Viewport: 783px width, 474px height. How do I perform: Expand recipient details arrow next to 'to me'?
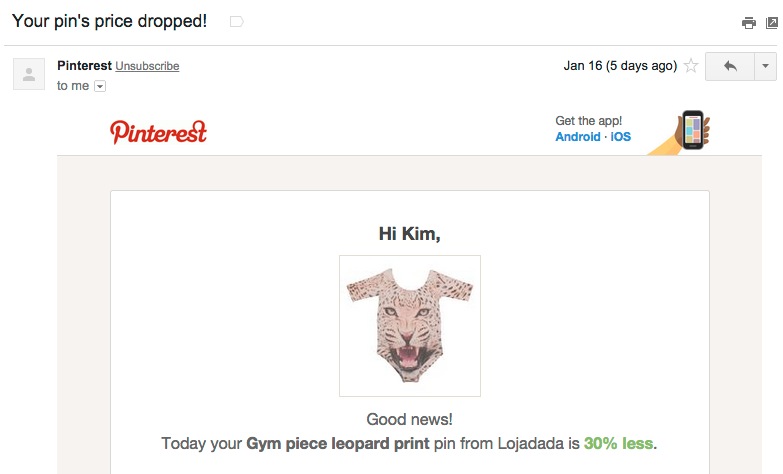point(99,86)
